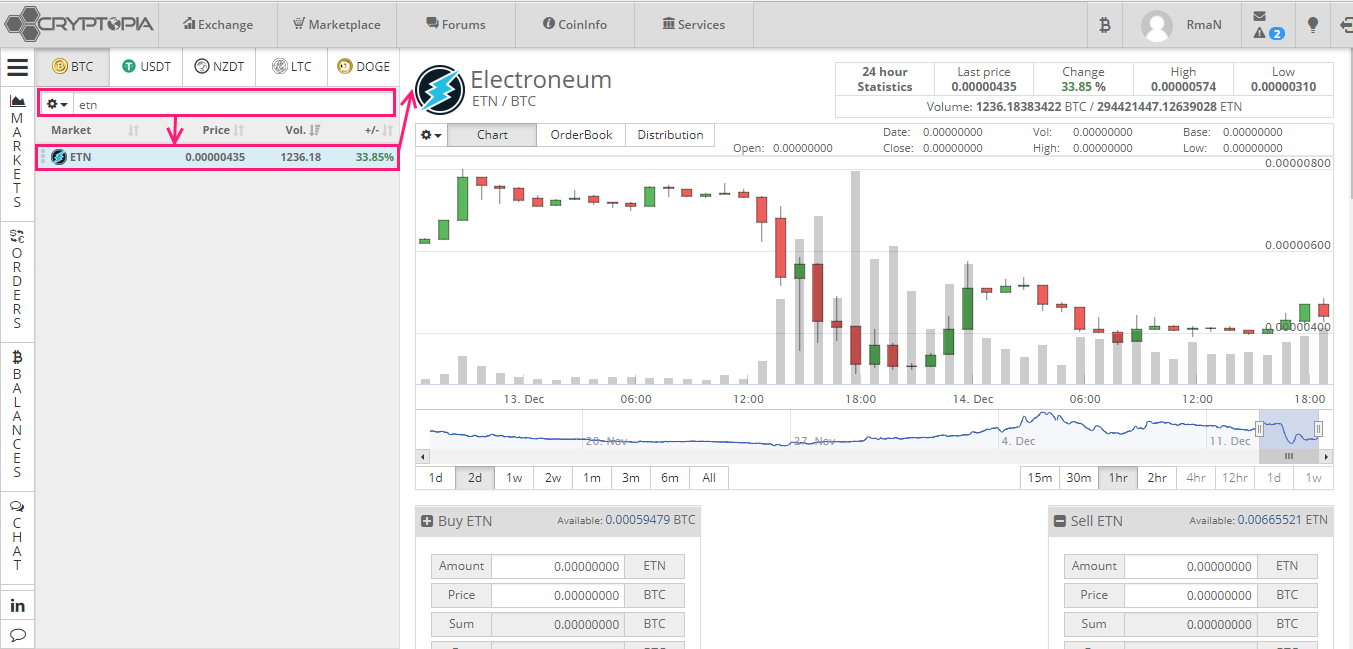
Task: Choose the 4hr candle interval
Action: [x=1196, y=478]
